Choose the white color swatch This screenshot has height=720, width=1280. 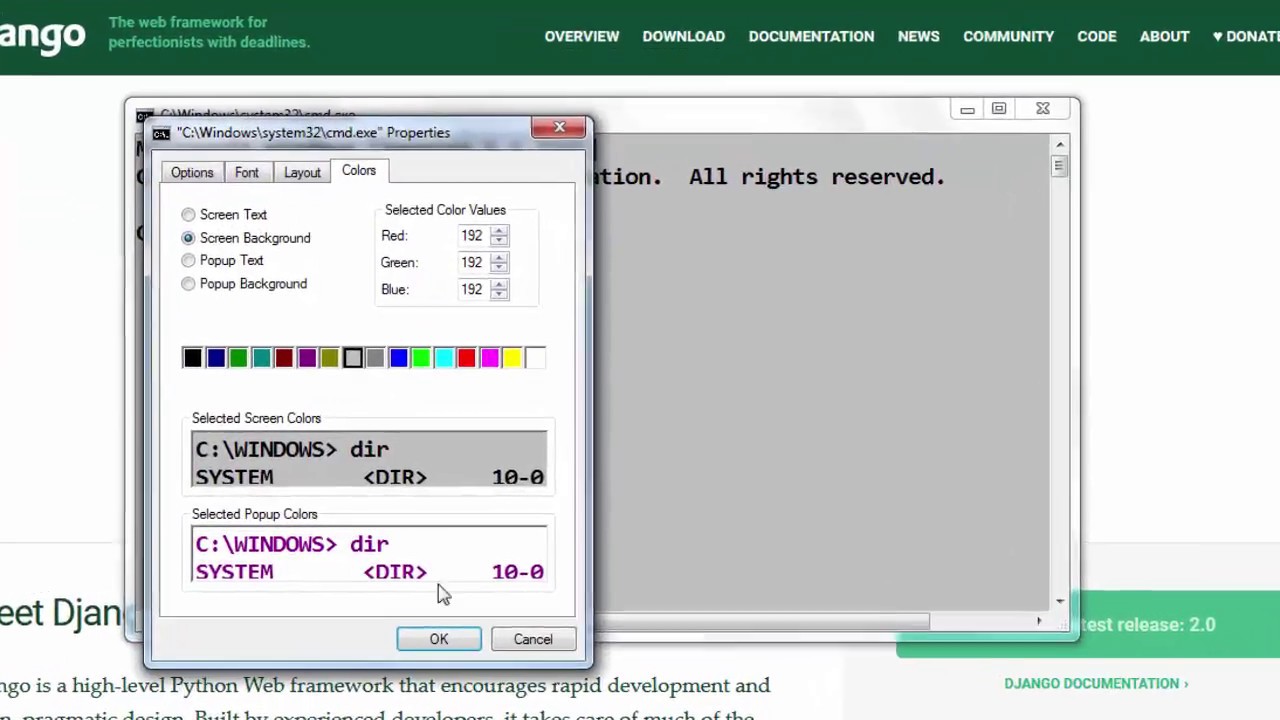535,358
